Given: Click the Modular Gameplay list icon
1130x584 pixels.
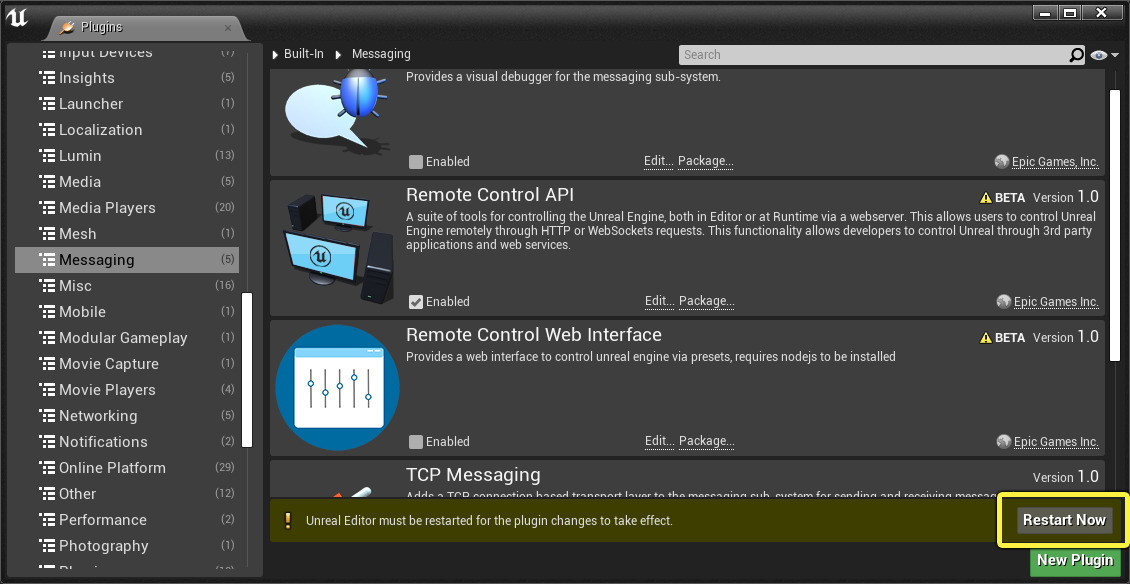Looking at the screenshot, I should coord(48,337).
